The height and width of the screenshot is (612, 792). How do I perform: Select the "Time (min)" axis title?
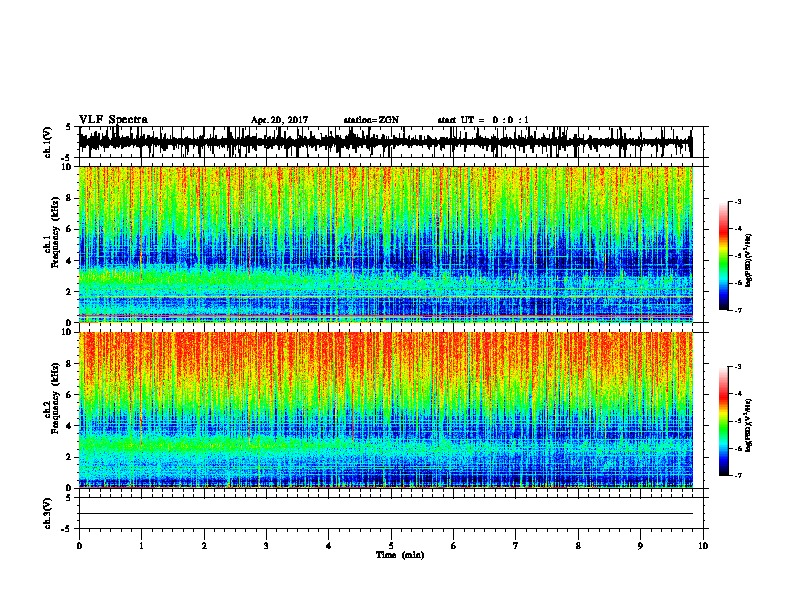(400, 555)
